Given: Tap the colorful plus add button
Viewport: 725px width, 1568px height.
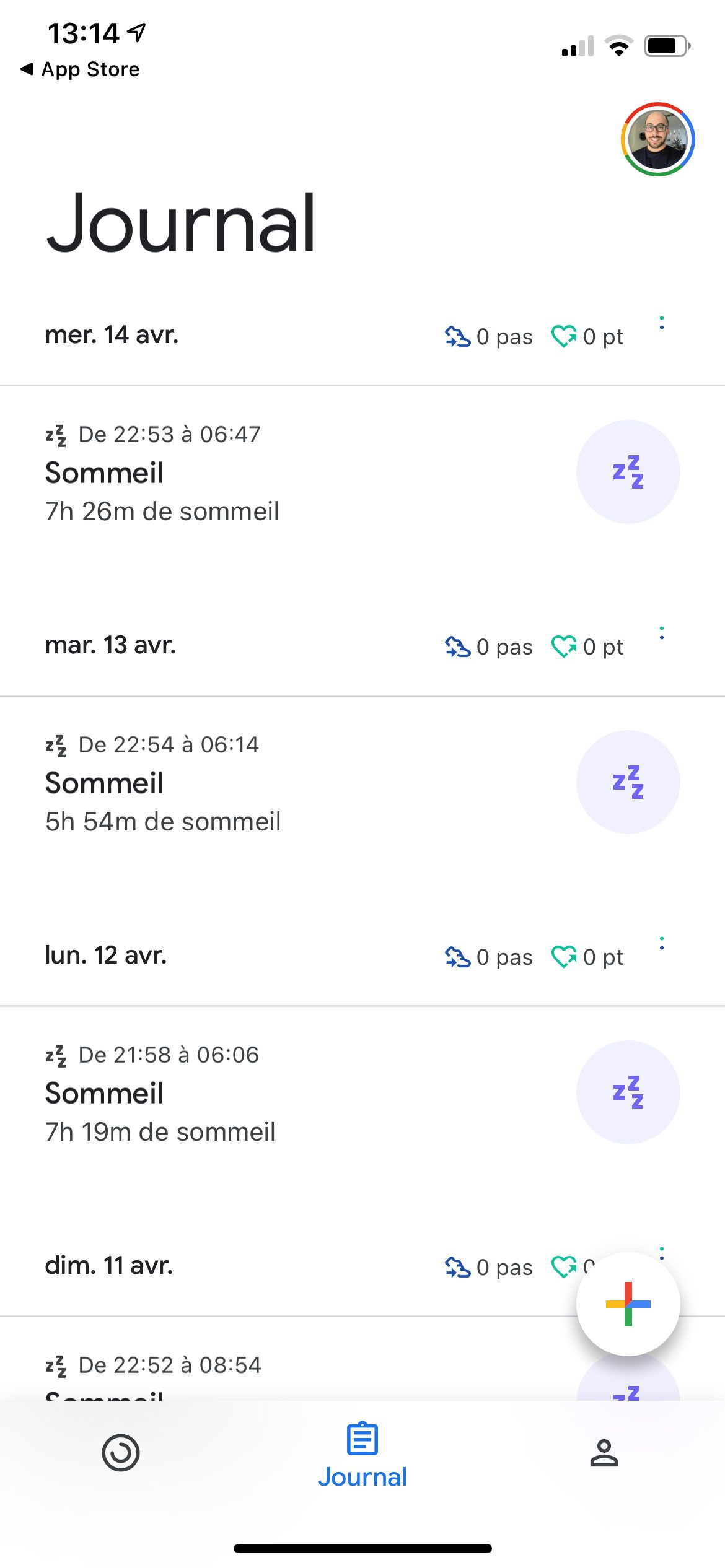Looking at the screenshot, I should [628, 1304].
